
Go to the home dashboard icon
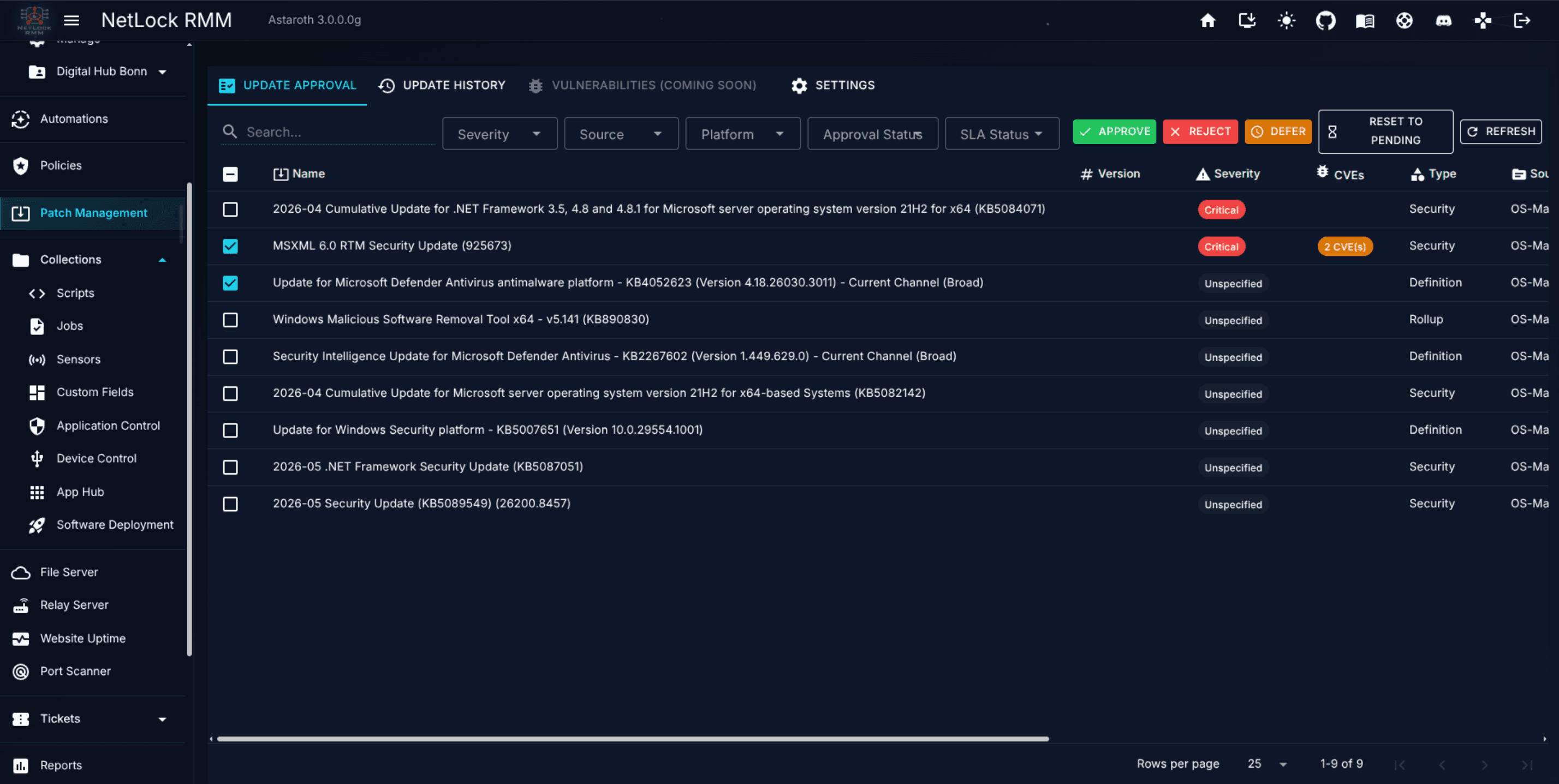pyautogui.click(x=1207, y=21)
